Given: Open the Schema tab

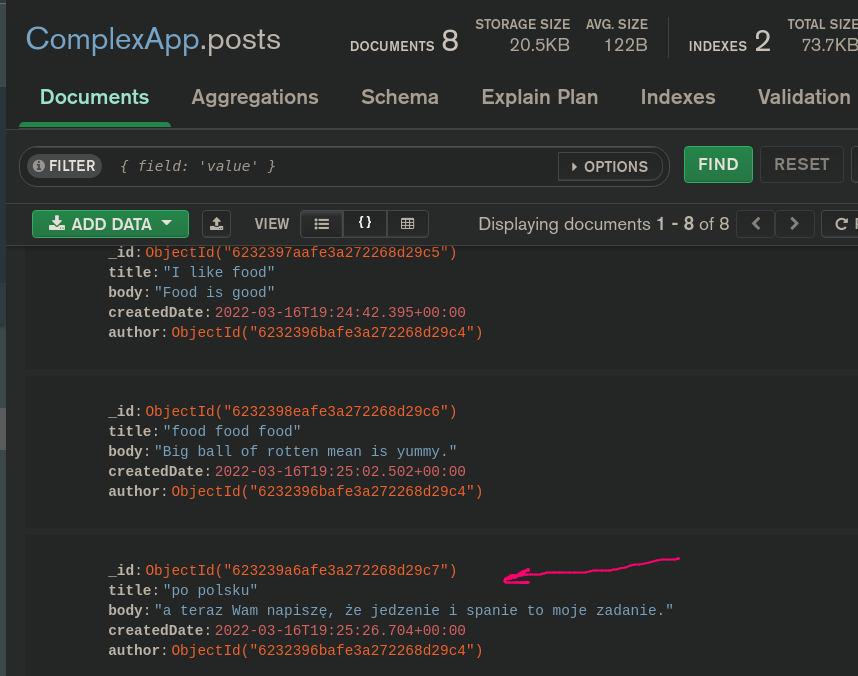Looking at the screenshot, I should click(x=400, y=97).
